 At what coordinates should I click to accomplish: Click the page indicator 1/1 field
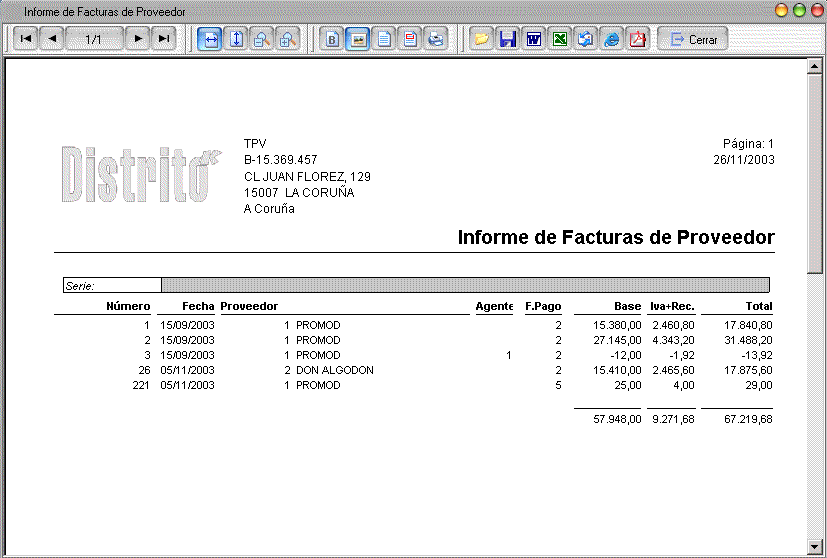point(94,39)
